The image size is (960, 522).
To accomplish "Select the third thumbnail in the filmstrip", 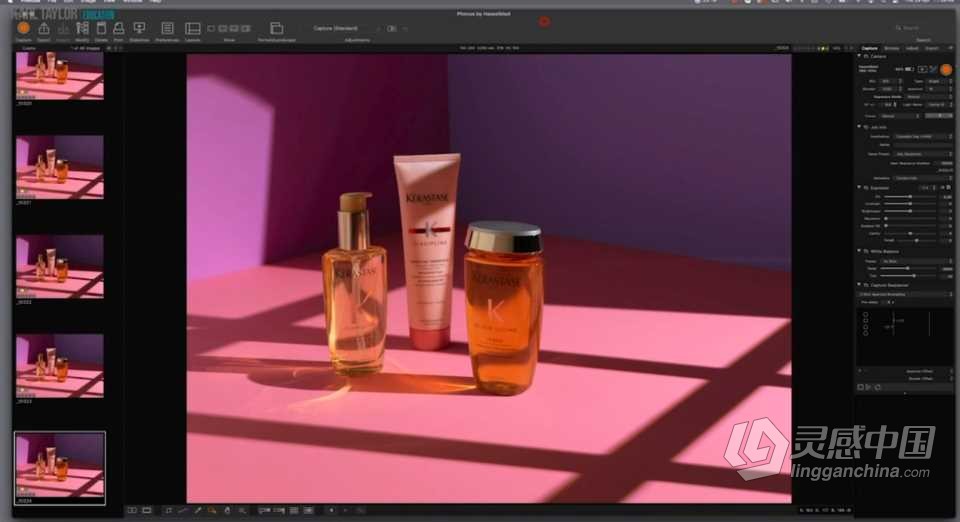I will [x=59, y=267].
